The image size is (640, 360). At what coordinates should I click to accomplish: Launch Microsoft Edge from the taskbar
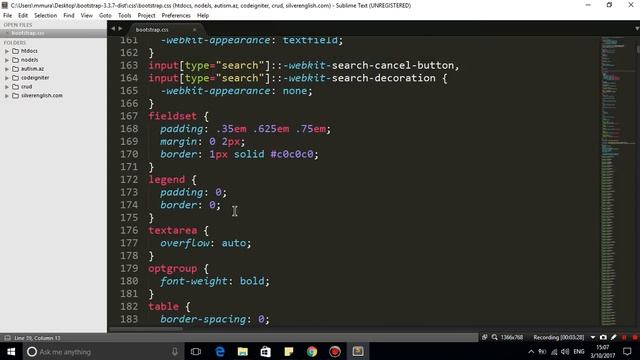pos(220,351)
